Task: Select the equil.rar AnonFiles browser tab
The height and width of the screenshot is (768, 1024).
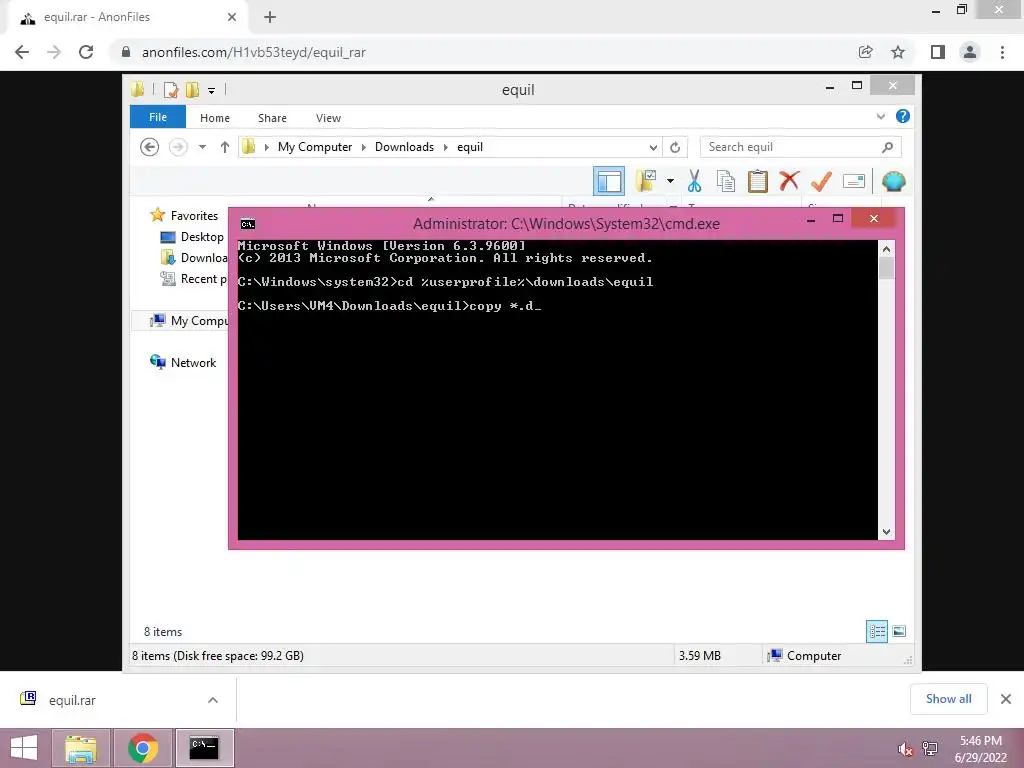Action: pos(127,18)
